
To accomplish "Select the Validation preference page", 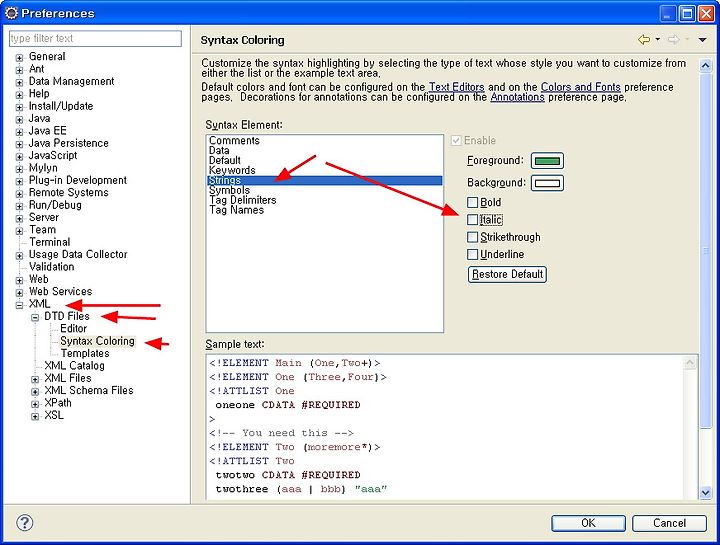I will [51, 267].
